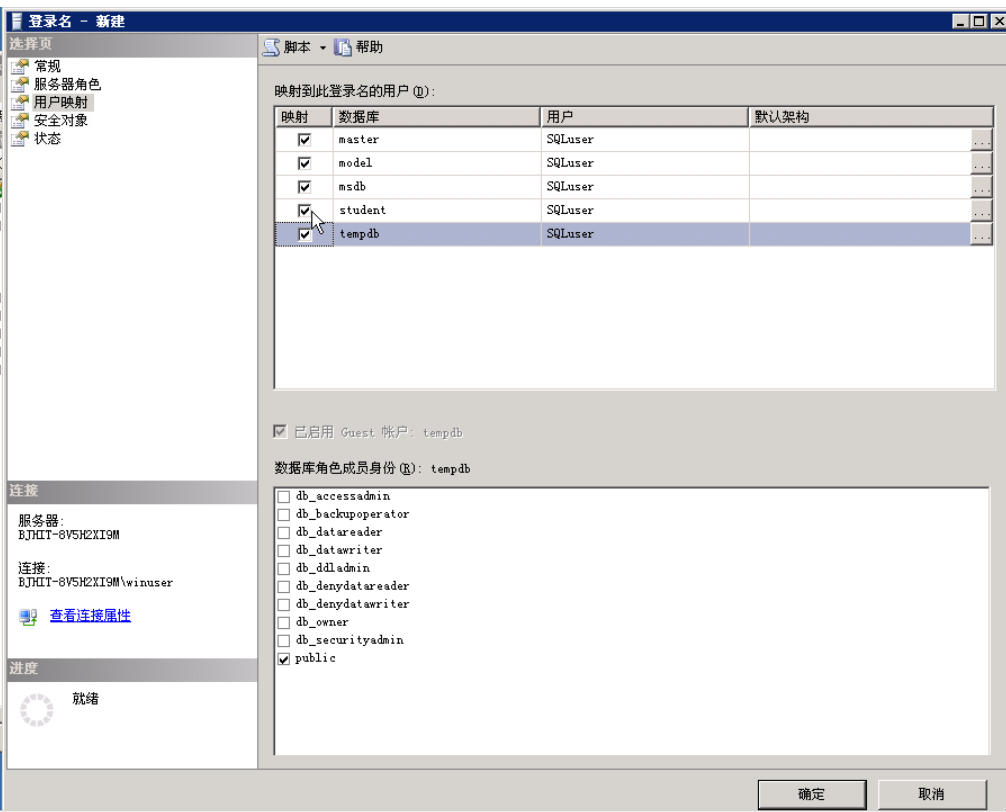Viewport: 1006px width, 812px height.
Task: Check the db_ddladmin role
Action: [x=284, y=568]
